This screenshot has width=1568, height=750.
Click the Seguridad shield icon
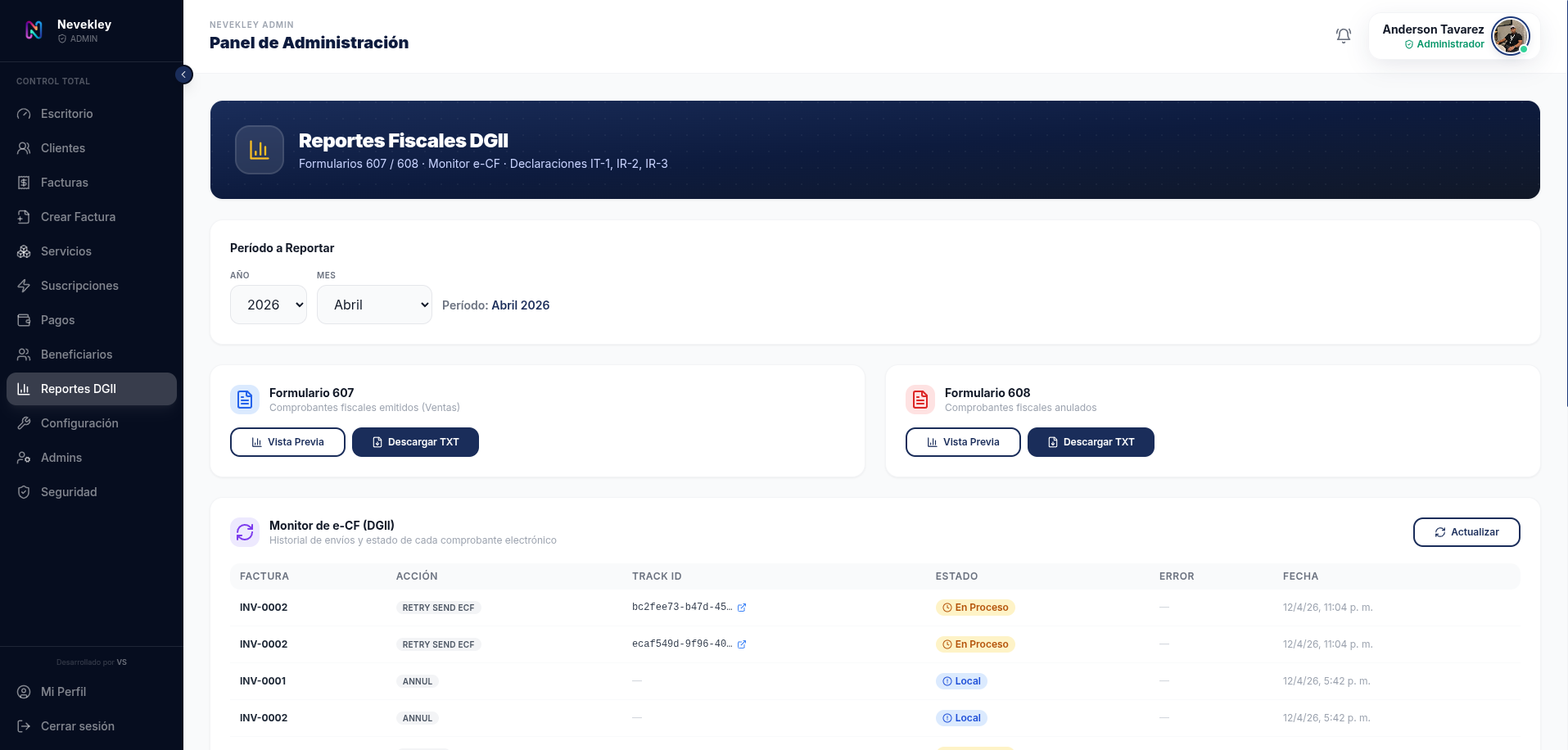(x=24, y=492)
